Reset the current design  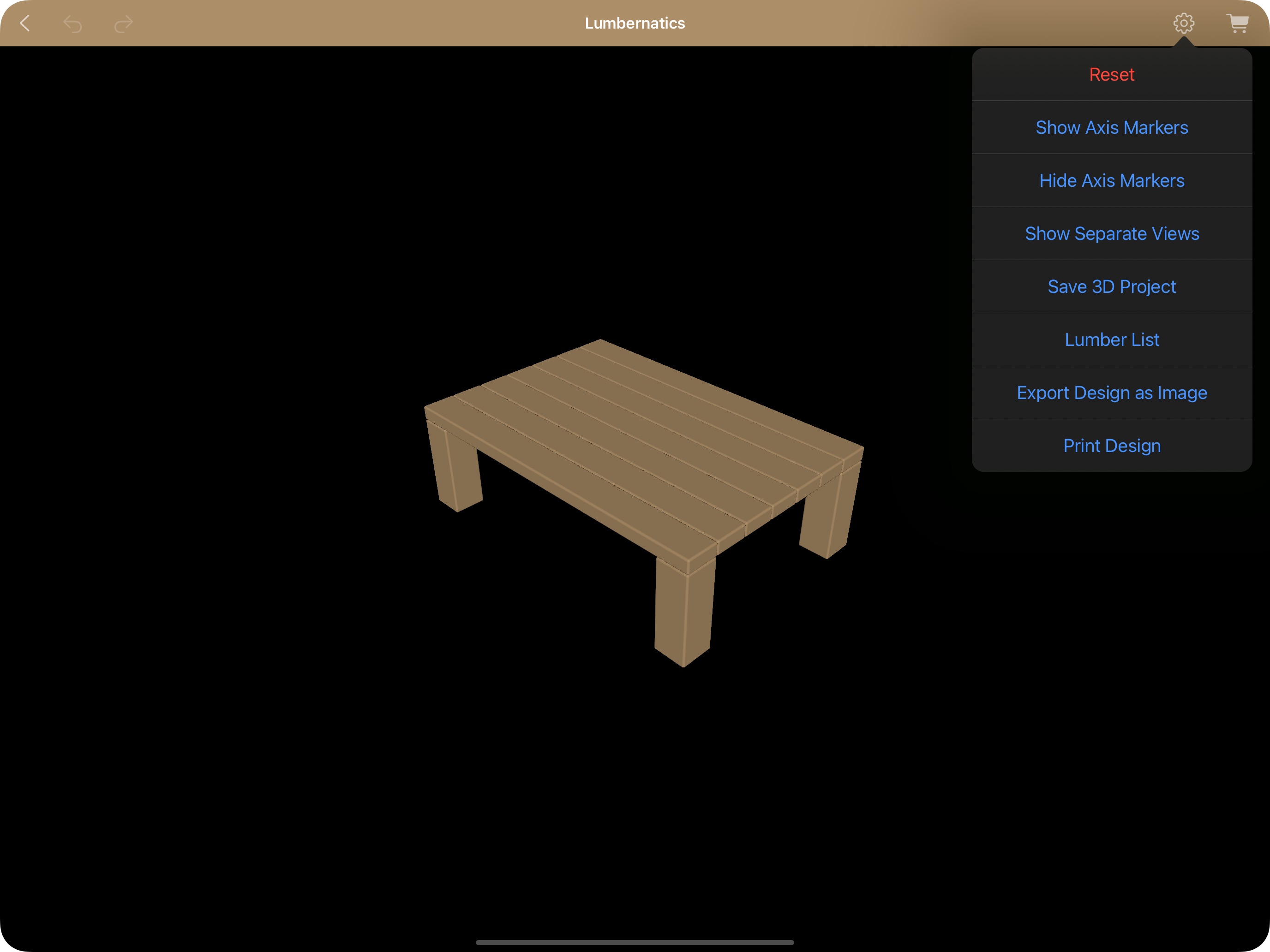(1112, 74)
